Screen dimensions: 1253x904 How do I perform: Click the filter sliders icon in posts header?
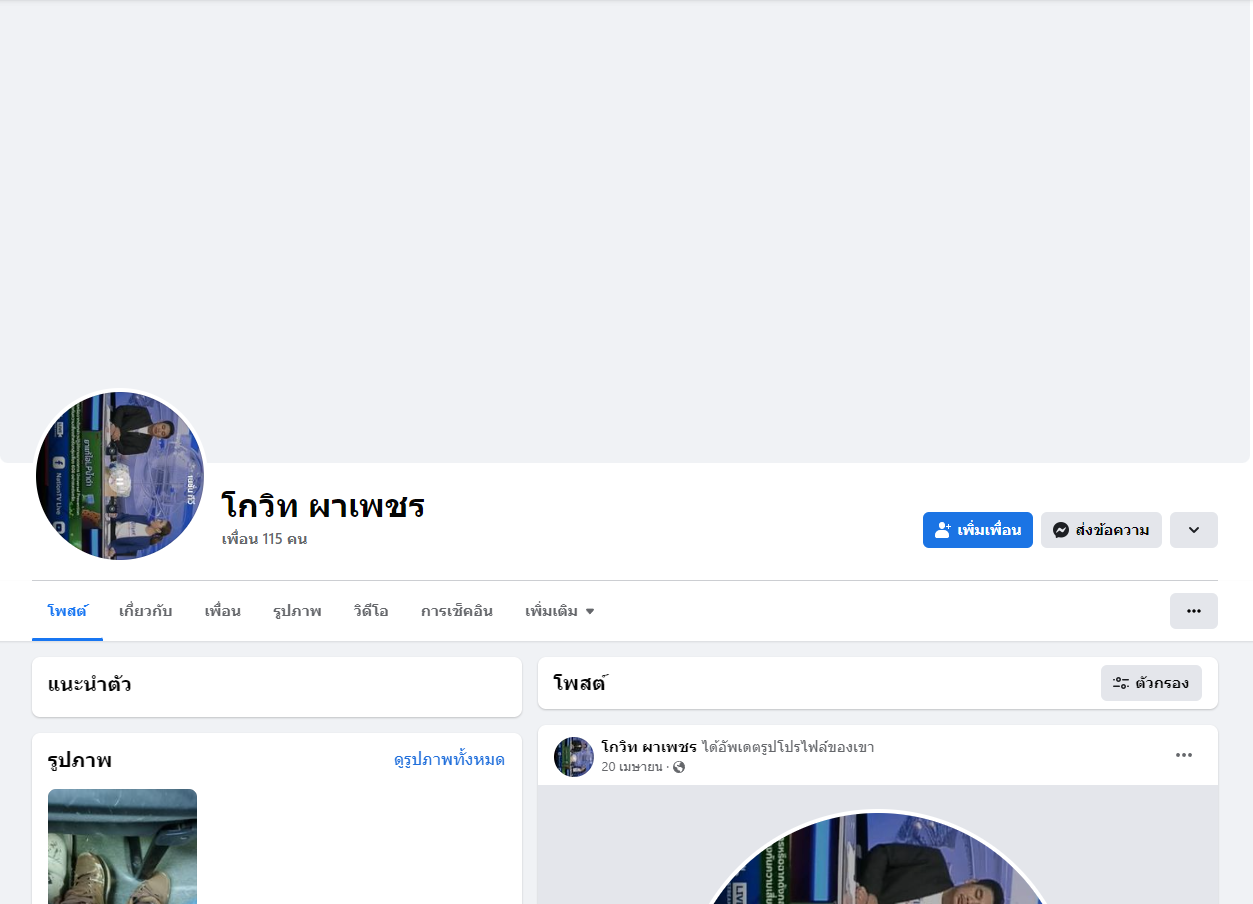[1121, 683]
